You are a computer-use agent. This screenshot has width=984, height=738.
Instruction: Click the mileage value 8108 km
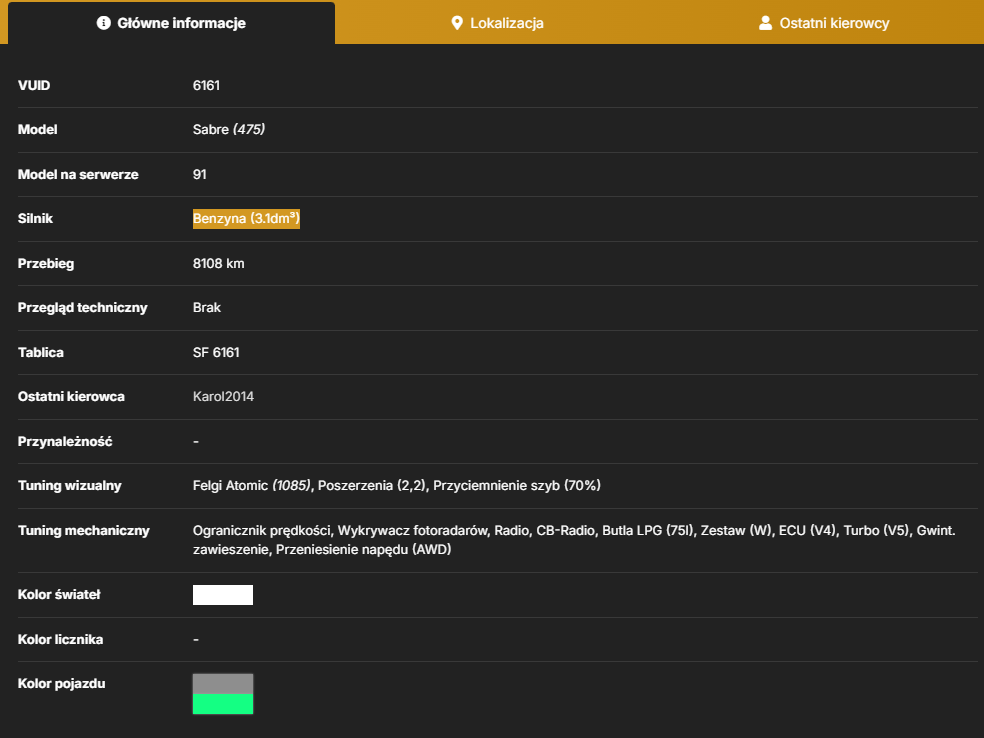(218, 264)
